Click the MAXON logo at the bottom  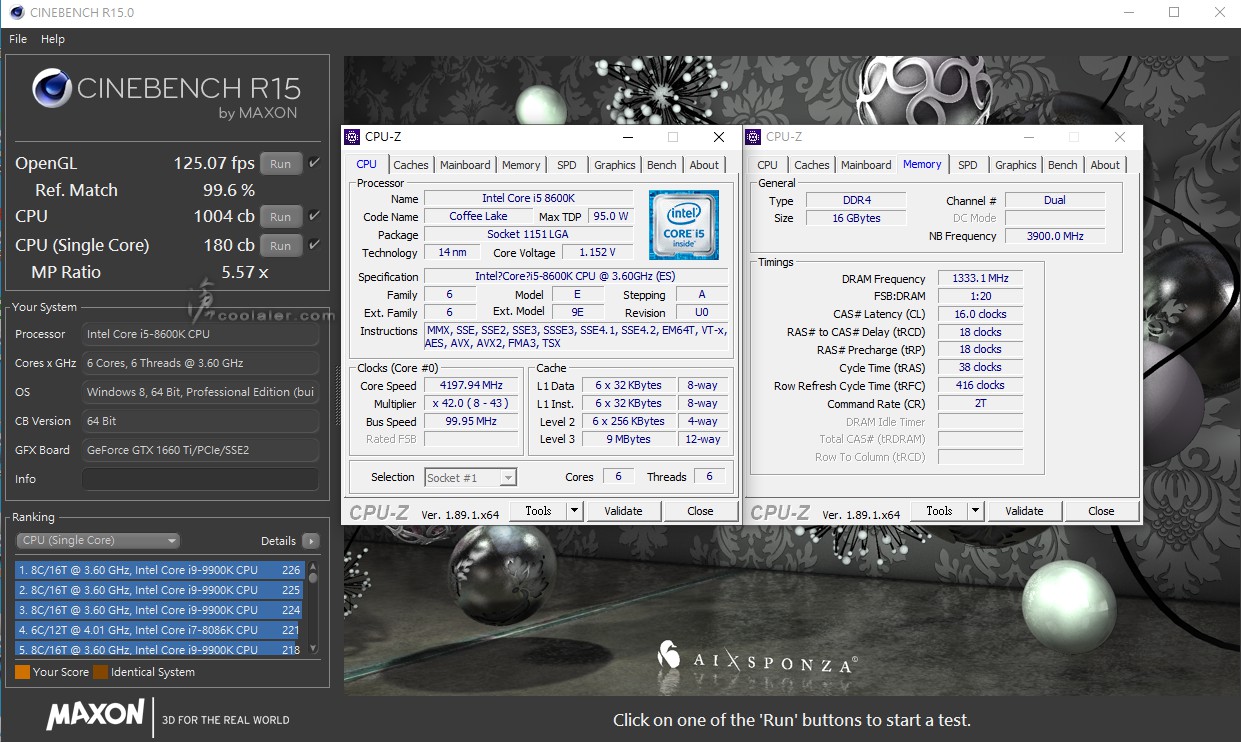click(x=96, y=715)
